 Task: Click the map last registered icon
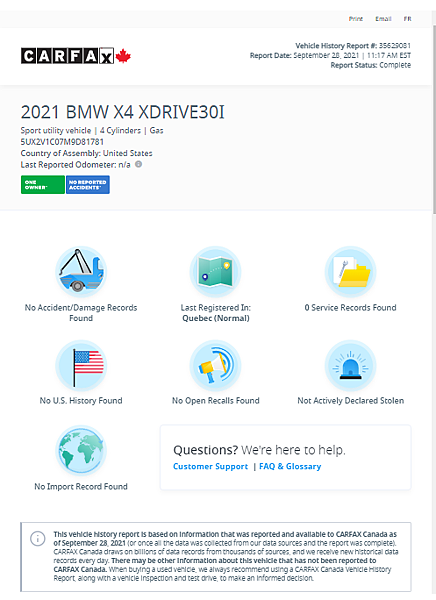(x=216, y=272)
